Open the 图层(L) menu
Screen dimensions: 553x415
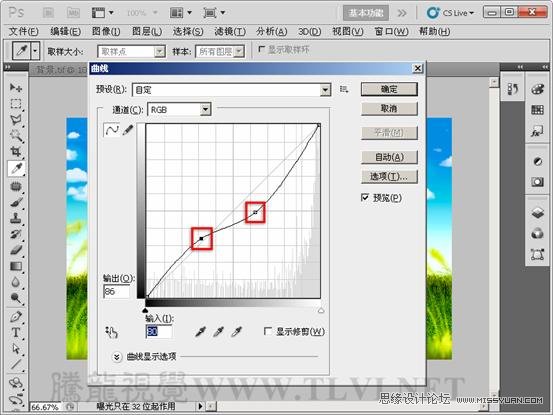147,32
